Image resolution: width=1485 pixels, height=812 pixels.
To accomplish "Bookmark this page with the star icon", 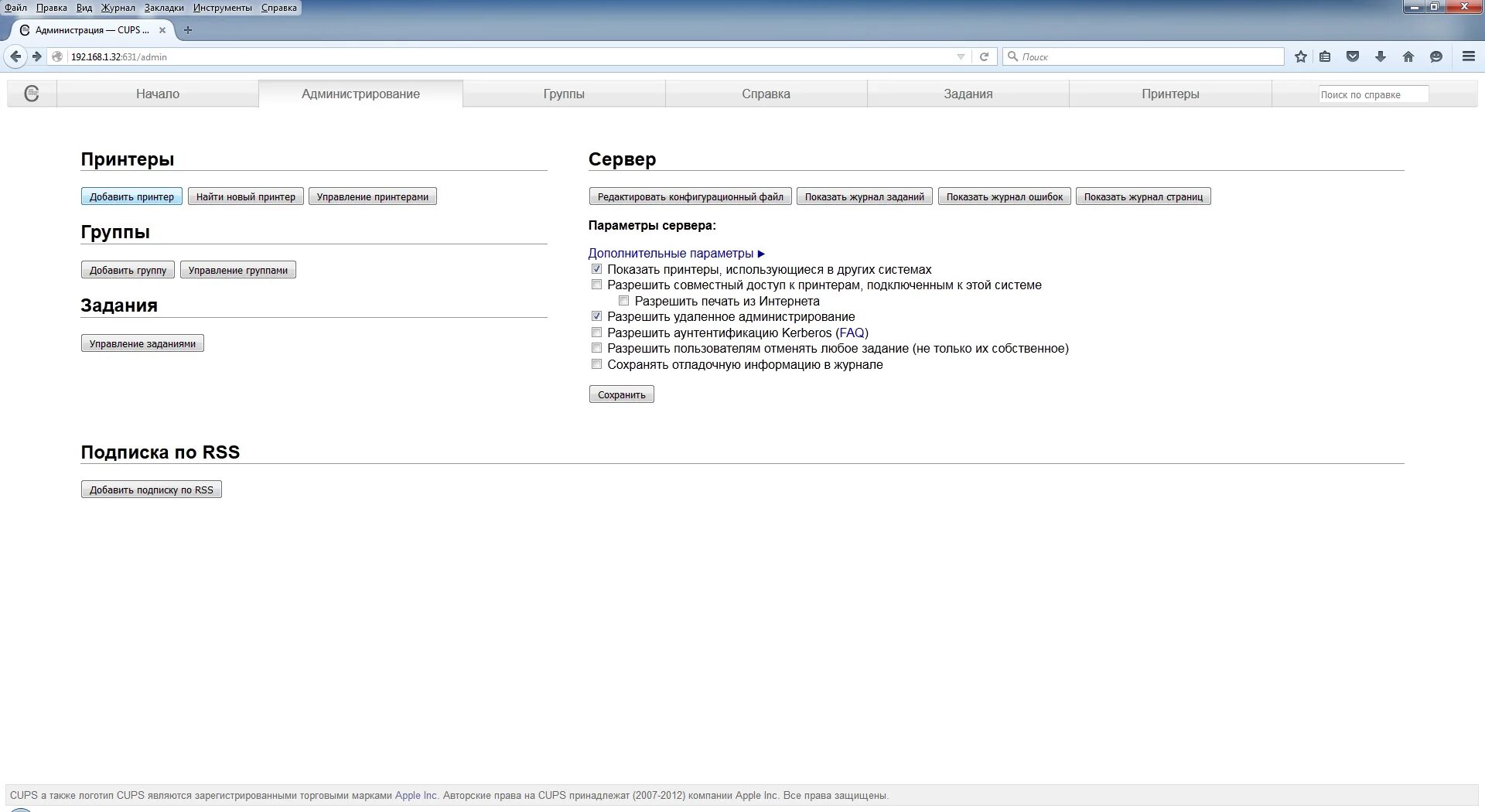I will 1301,56.
